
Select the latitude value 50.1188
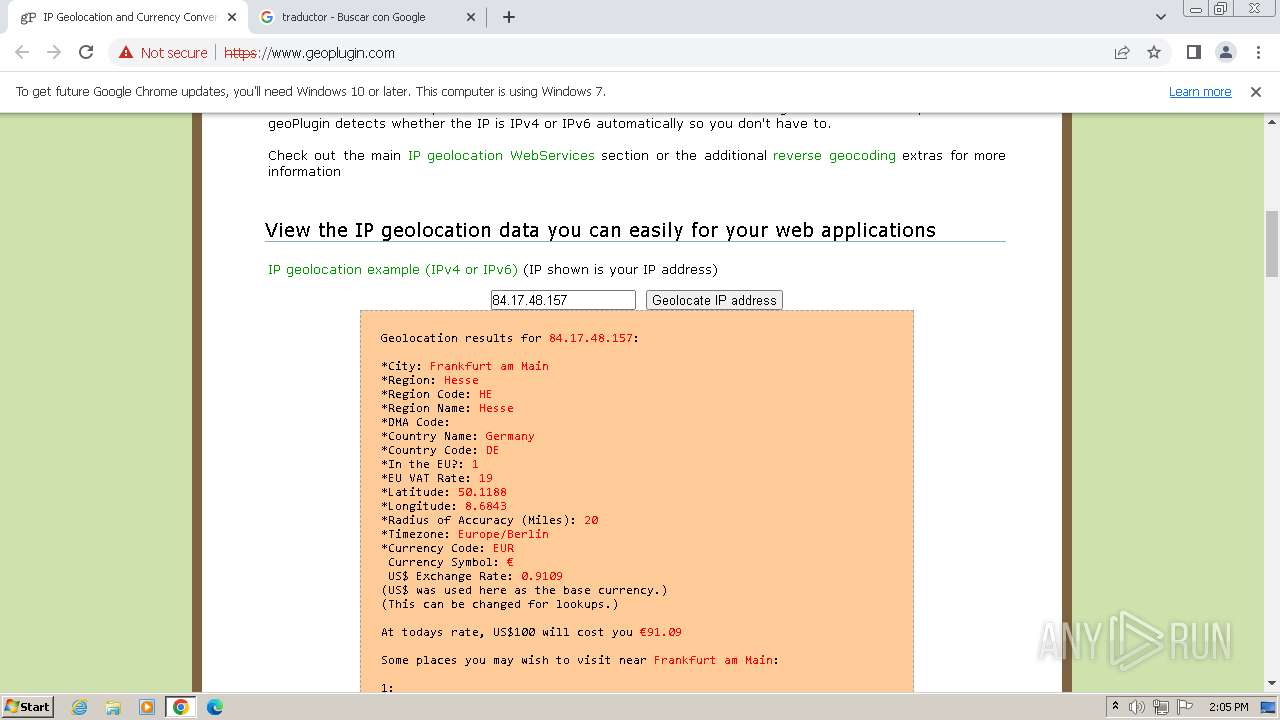click(x=482, y=492)
